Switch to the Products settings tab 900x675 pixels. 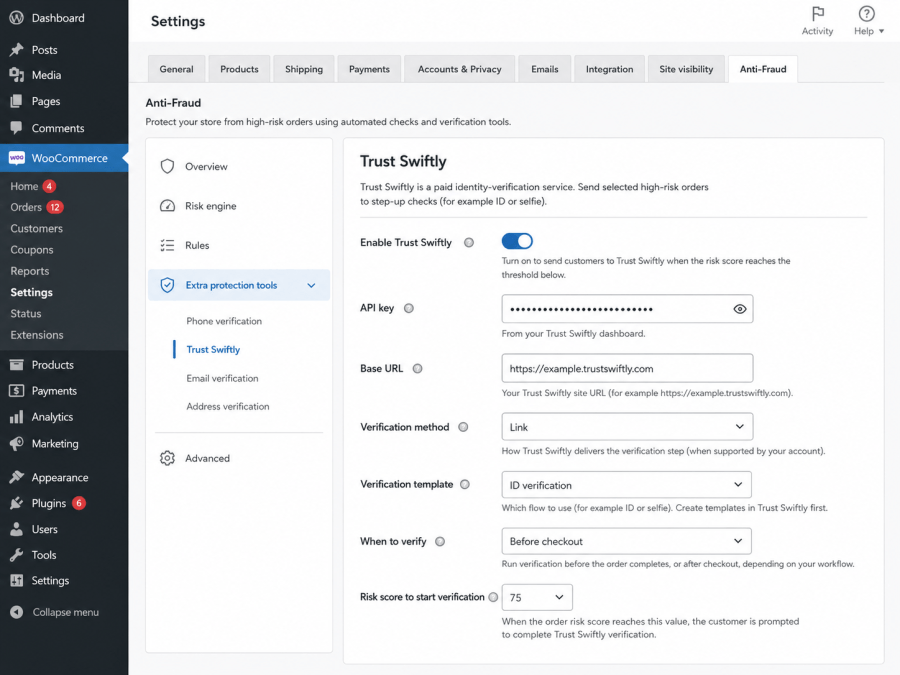(239, 69)
